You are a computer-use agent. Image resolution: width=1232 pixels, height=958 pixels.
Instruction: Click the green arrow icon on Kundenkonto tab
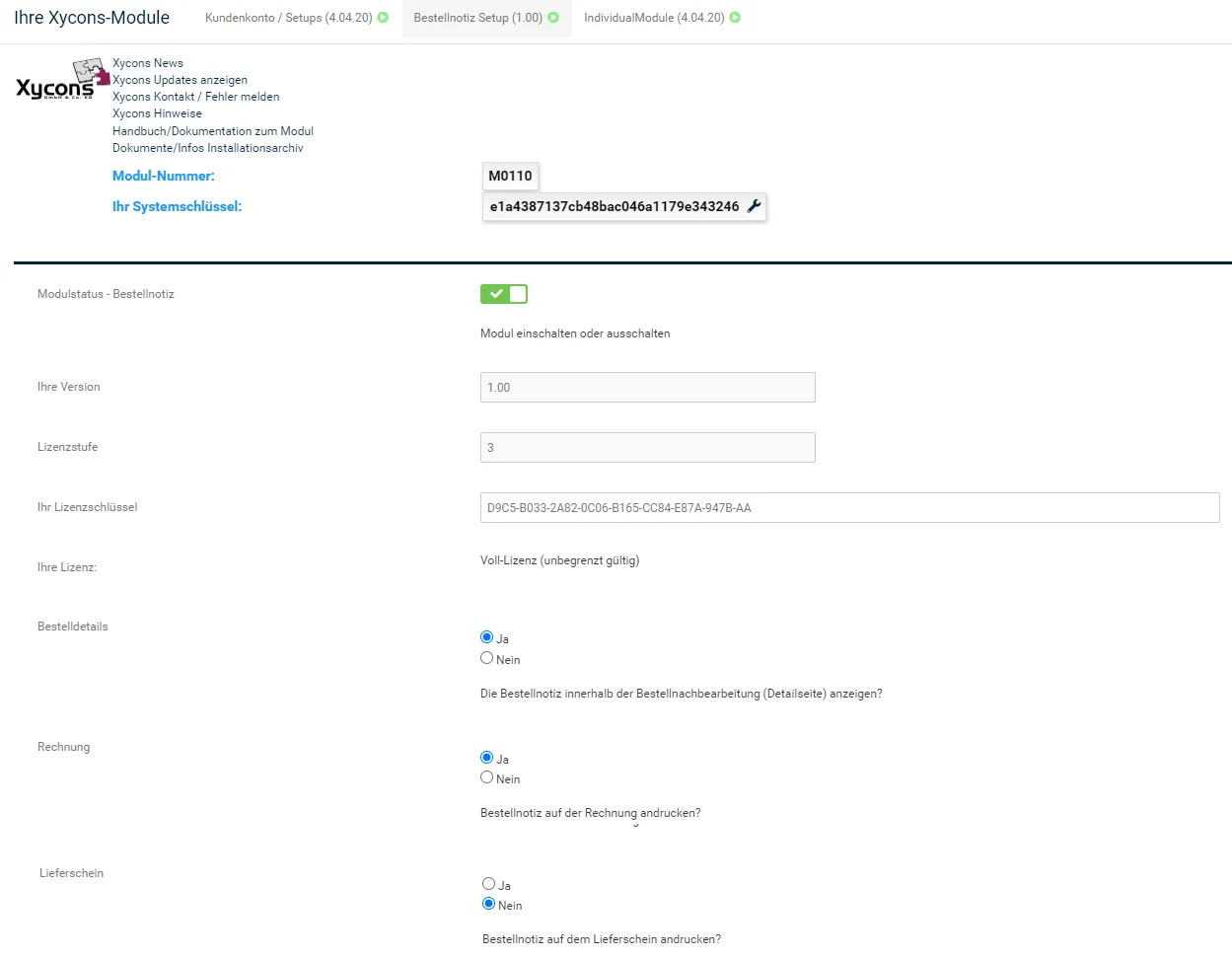(383, 18)
